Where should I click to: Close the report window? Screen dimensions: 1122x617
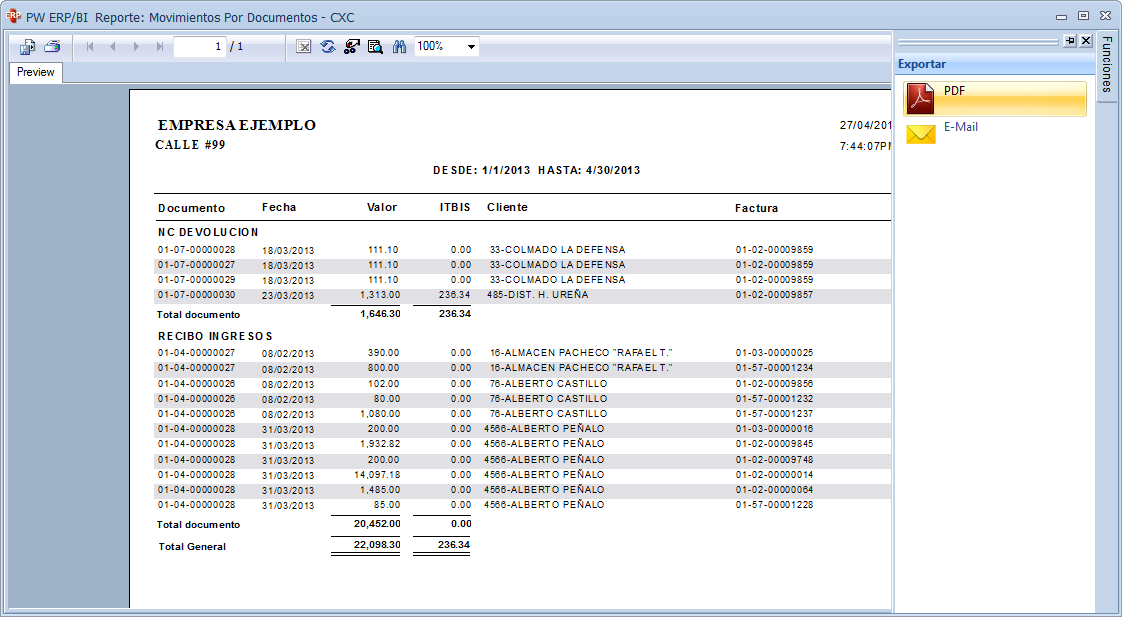1106,16
